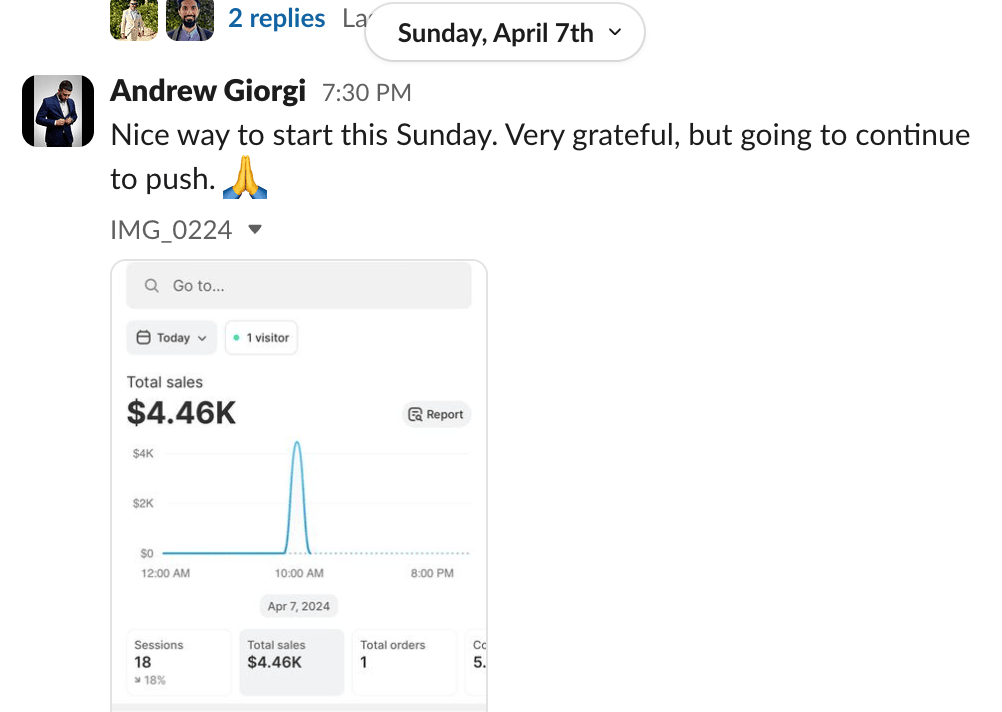This screenshot has height=712, width=1002.
Task: Click the Report button
Action: pos(436,415)
